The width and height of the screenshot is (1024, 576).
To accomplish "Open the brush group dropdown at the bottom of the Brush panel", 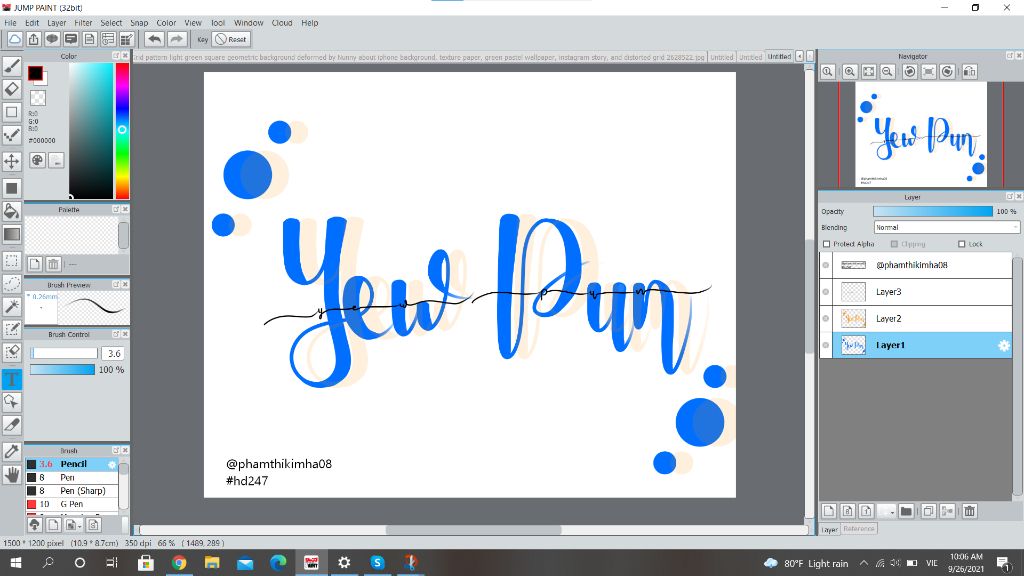I will 73,525.
